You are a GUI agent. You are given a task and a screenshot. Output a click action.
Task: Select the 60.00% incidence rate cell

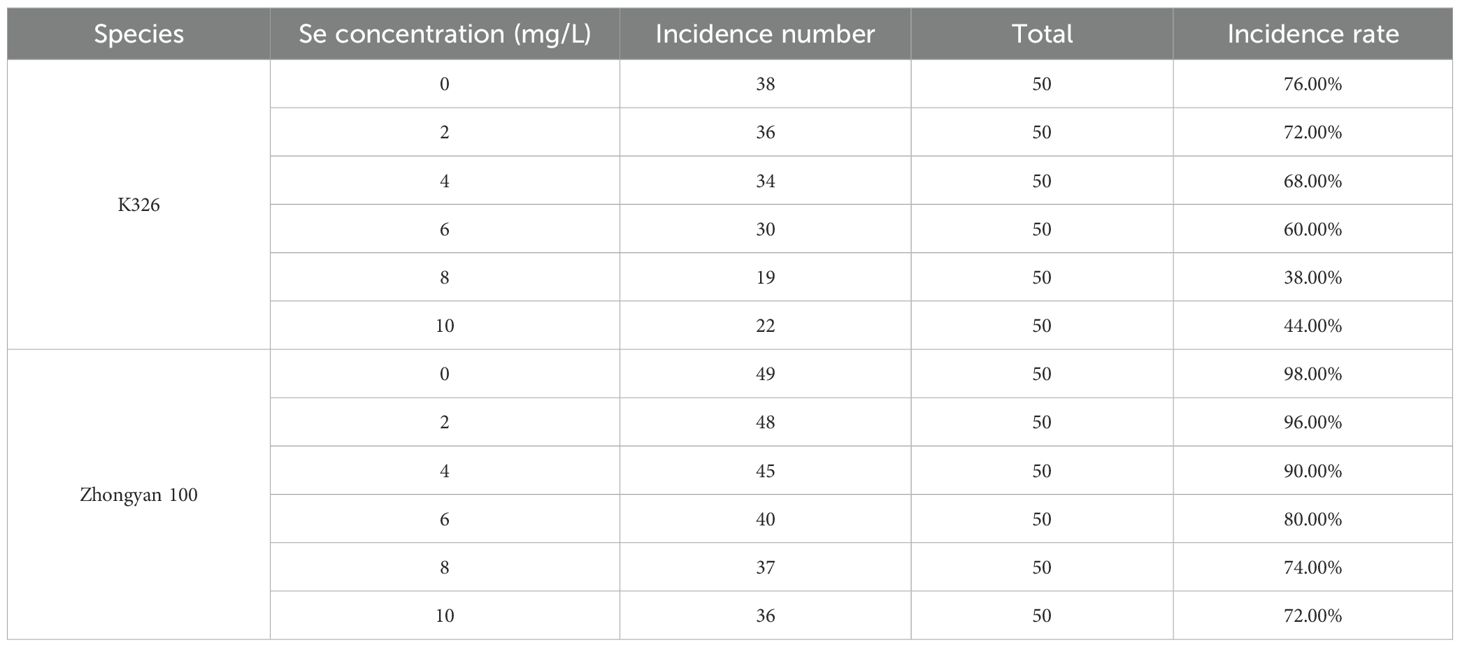(x=1313, y=229)
